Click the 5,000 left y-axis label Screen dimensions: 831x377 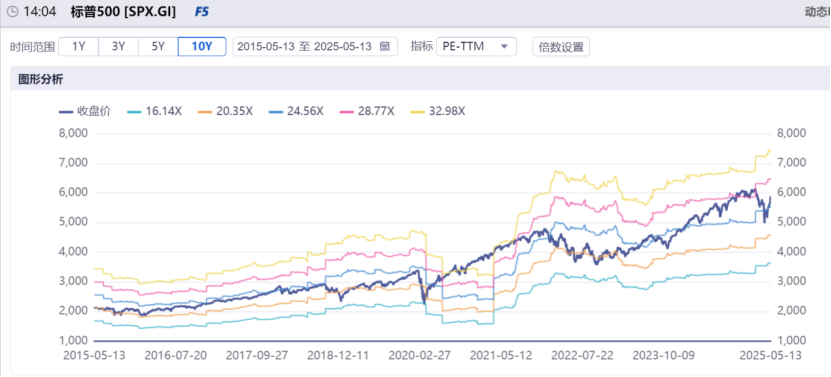[73, 222]
